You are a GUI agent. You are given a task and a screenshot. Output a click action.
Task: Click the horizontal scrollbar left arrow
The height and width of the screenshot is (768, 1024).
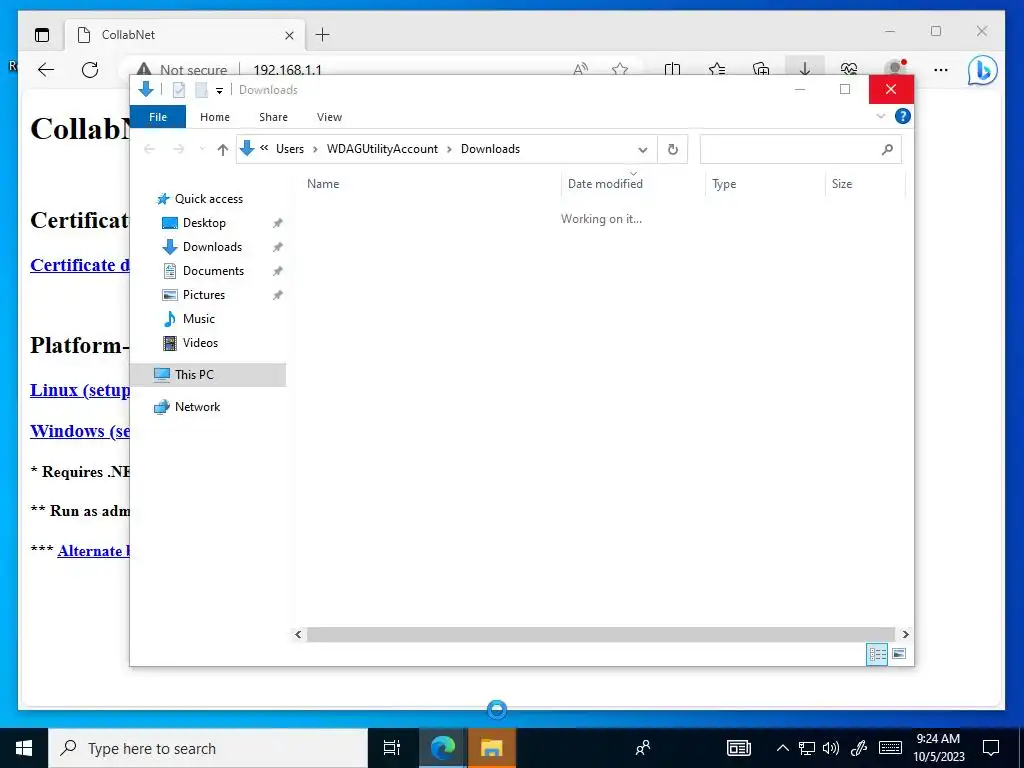298,634
